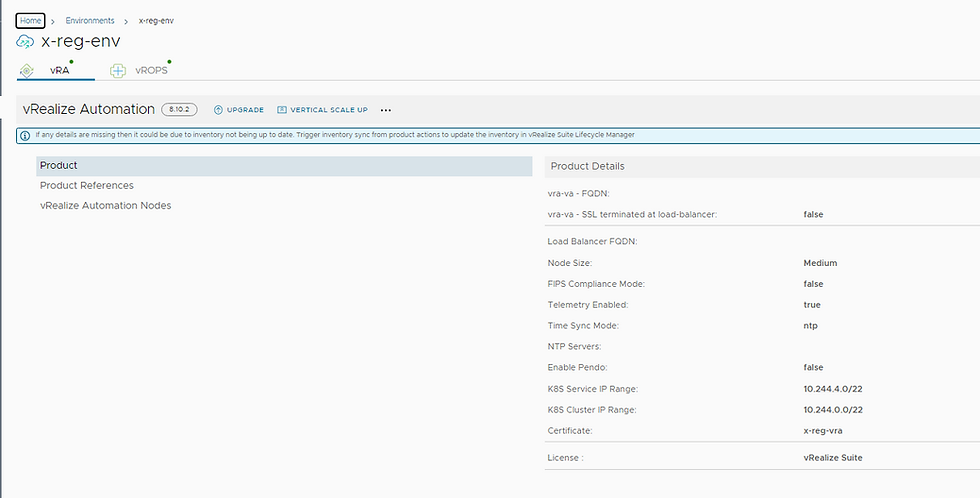Click the Telemetry Enabled value true

812,305
